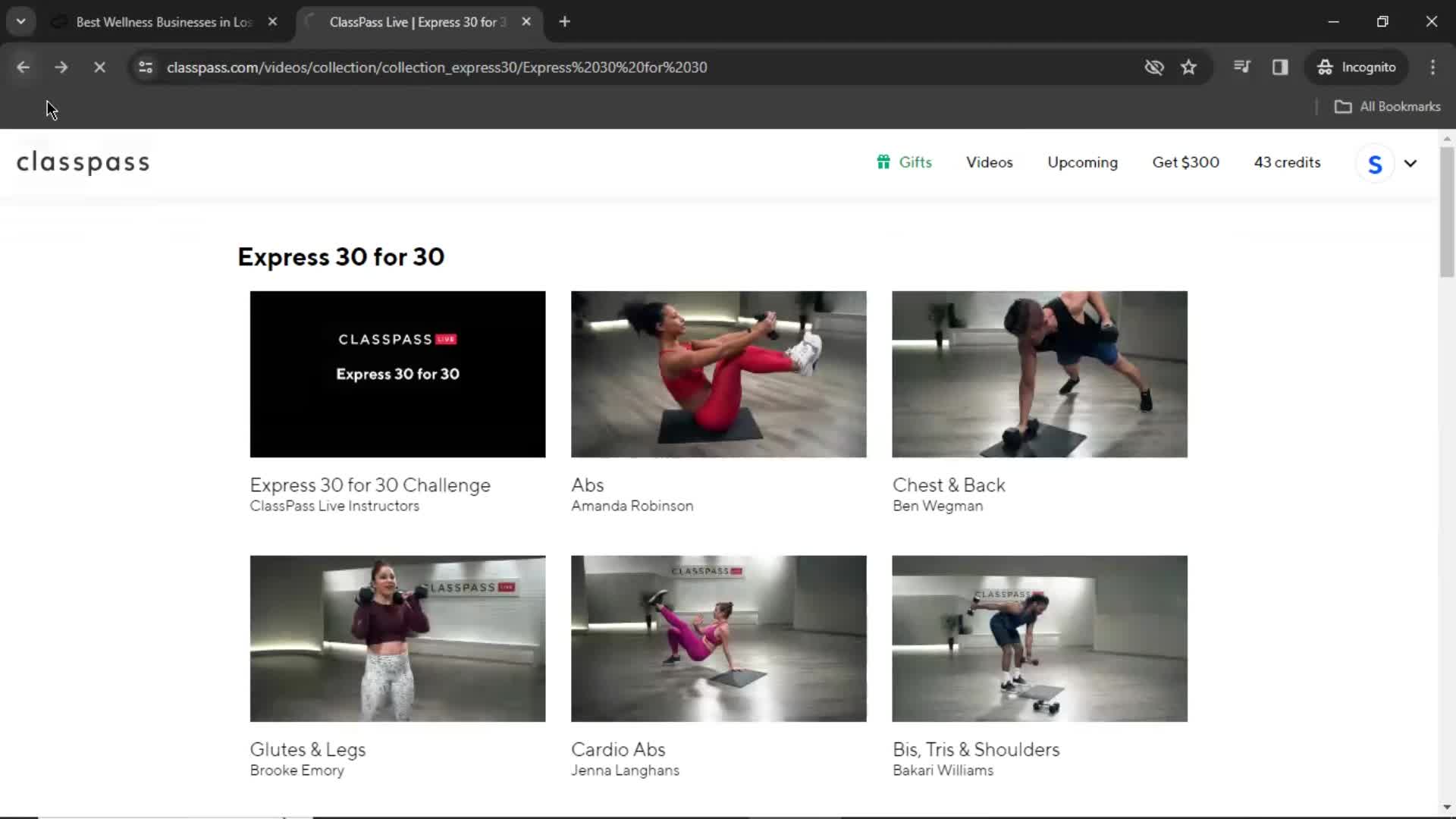Close the Best Wellness Businesses tab
Viewport: 1456px width, 819px height.
click(x=273, y=22)
